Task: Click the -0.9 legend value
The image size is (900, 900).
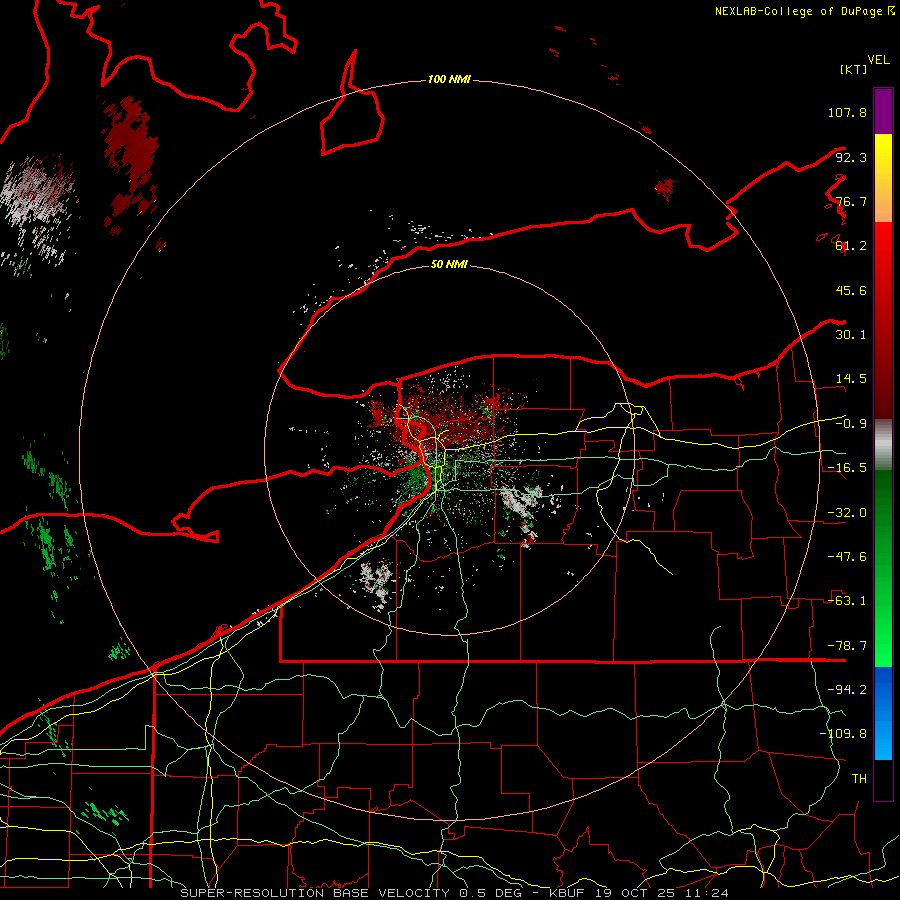Action: pos(851,424)
